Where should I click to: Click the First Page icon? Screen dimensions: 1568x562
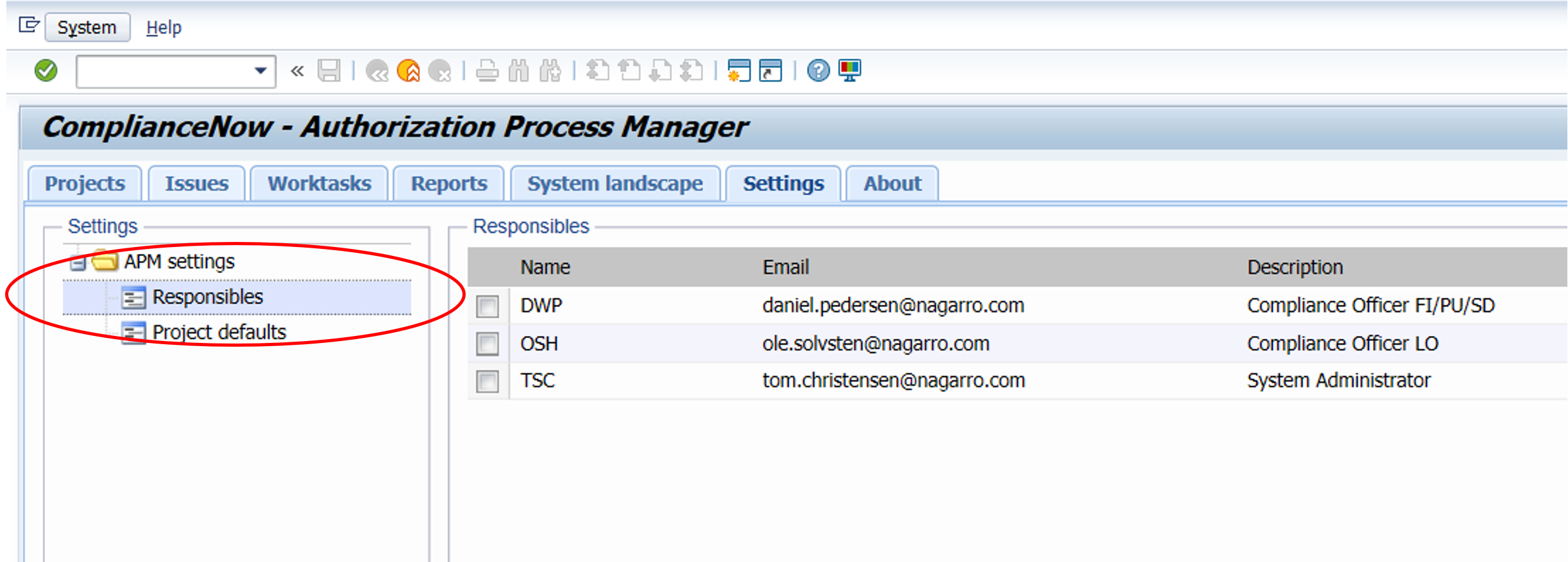click(x=597, y=70)
